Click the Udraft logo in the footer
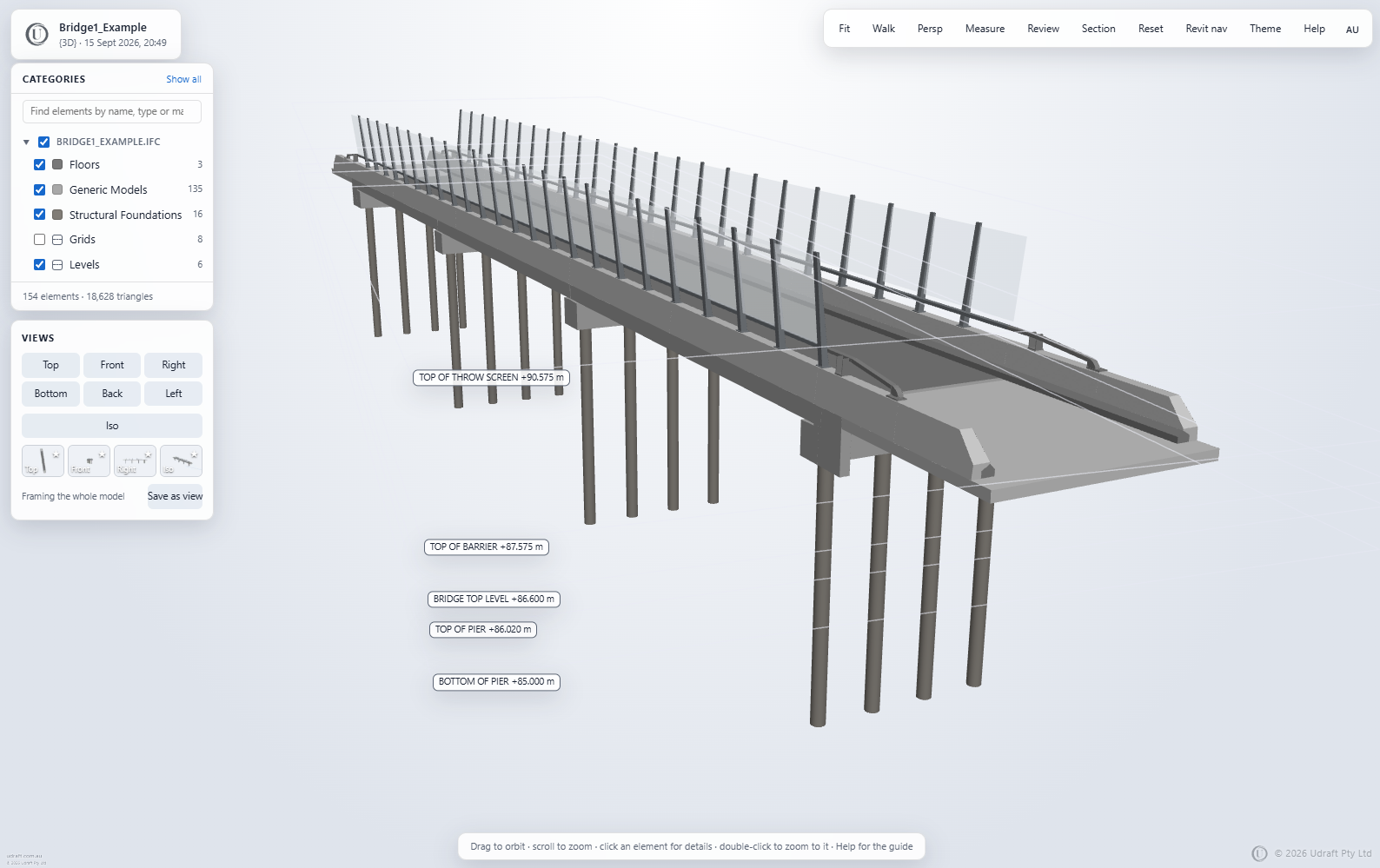 [x=1259, y=853]
